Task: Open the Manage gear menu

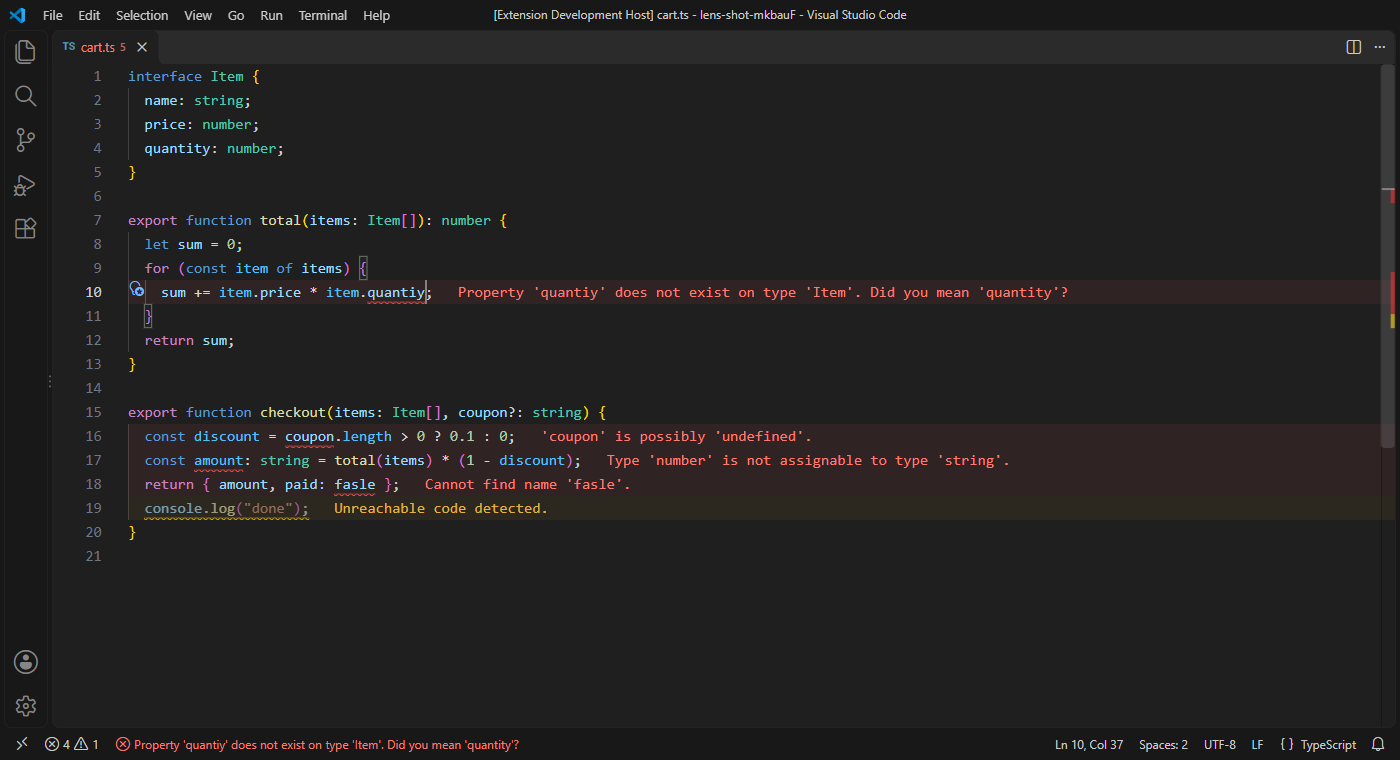Action: click(x=26, y=706)
